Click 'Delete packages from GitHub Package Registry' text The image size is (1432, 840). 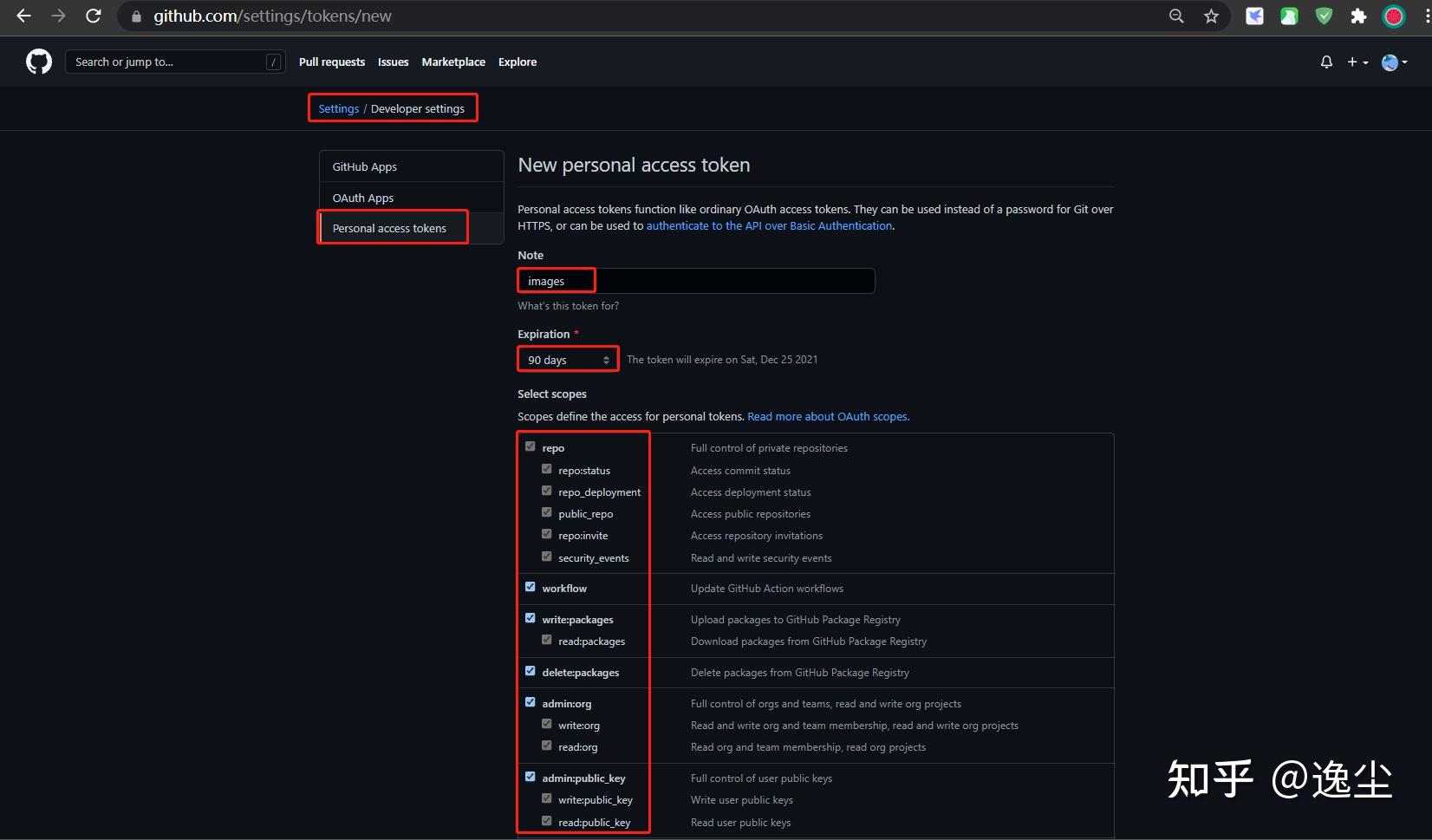[800, 673]
